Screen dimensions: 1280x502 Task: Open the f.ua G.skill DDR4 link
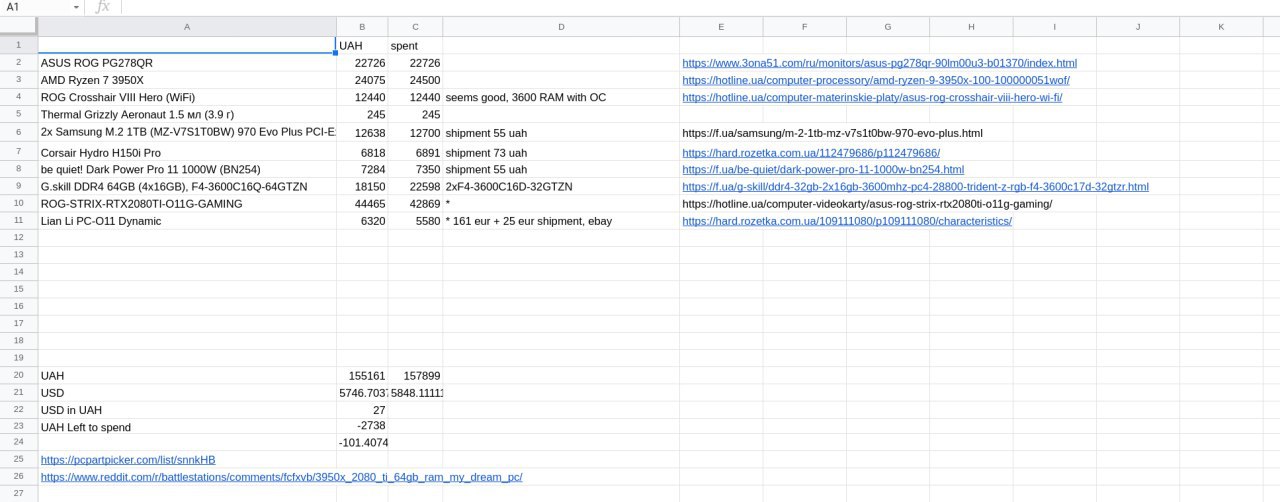pyautogui.click(x=916, y=187)
